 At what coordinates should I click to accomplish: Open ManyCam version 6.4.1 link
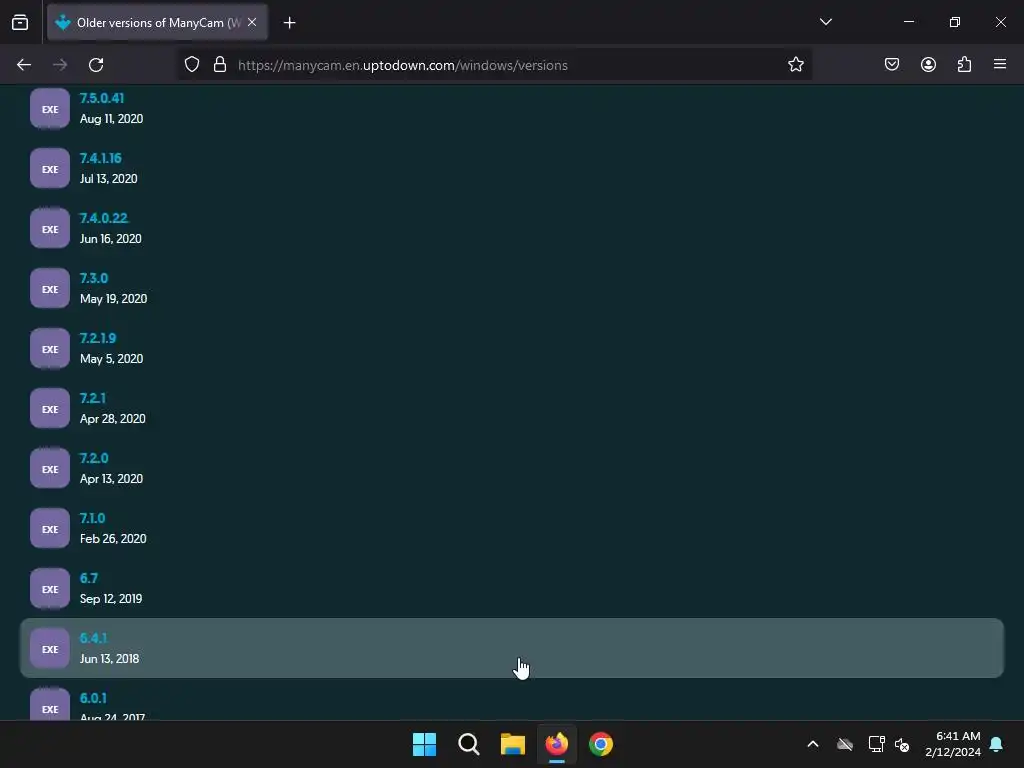[93, 639]
